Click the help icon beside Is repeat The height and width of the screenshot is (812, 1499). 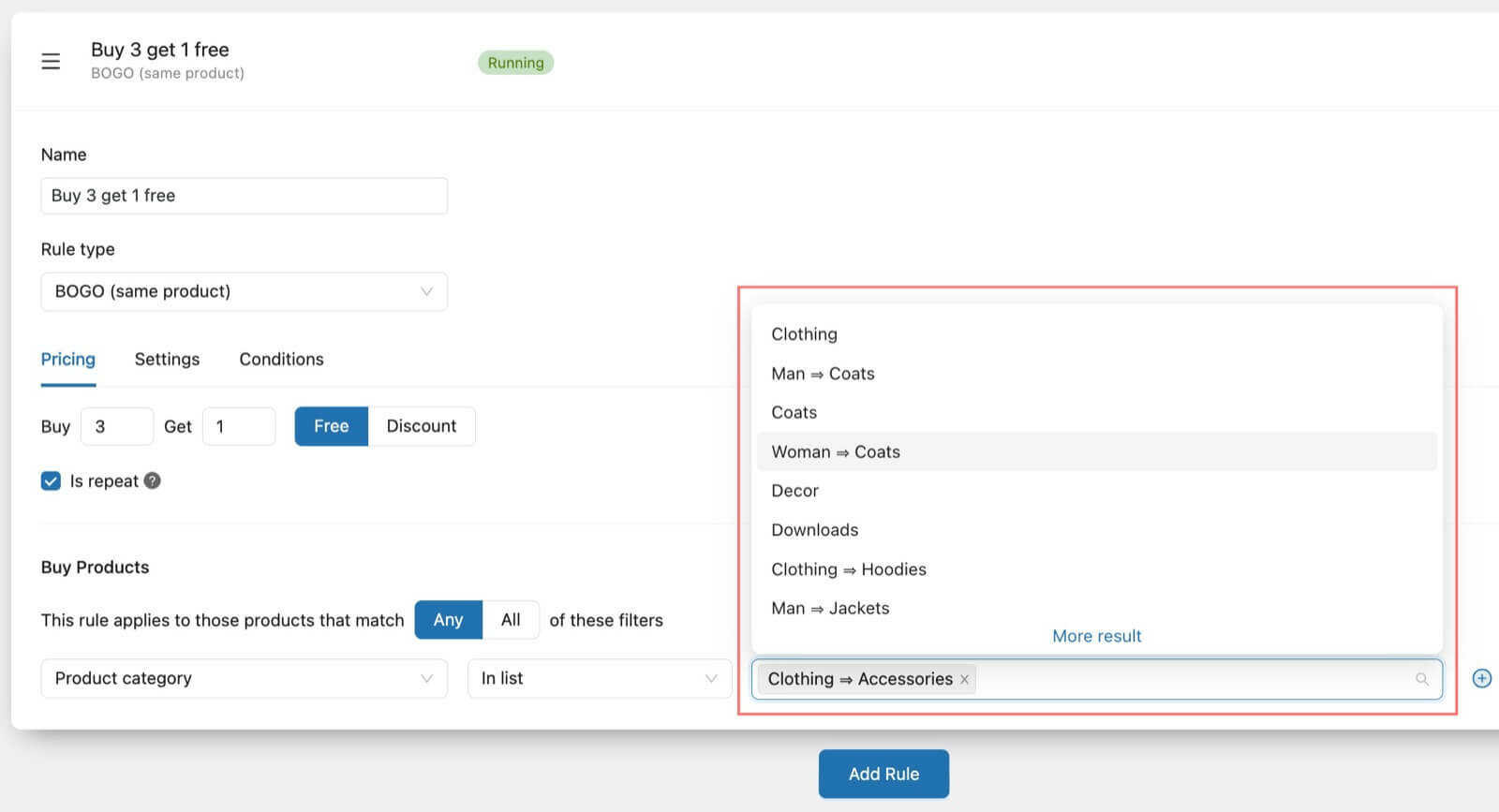pos(153,480)
